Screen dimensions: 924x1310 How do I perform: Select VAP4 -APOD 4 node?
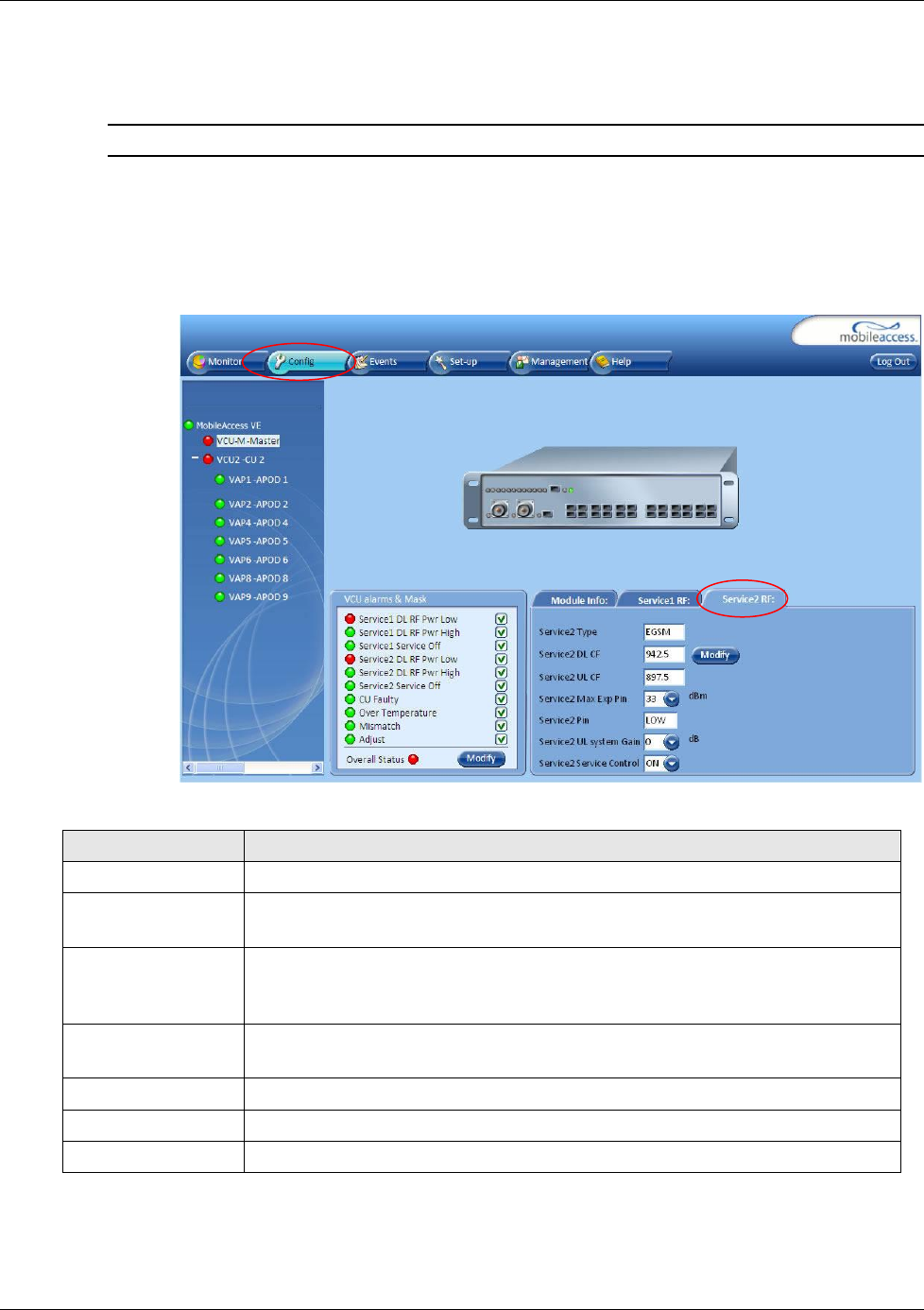tap(258, 523)
